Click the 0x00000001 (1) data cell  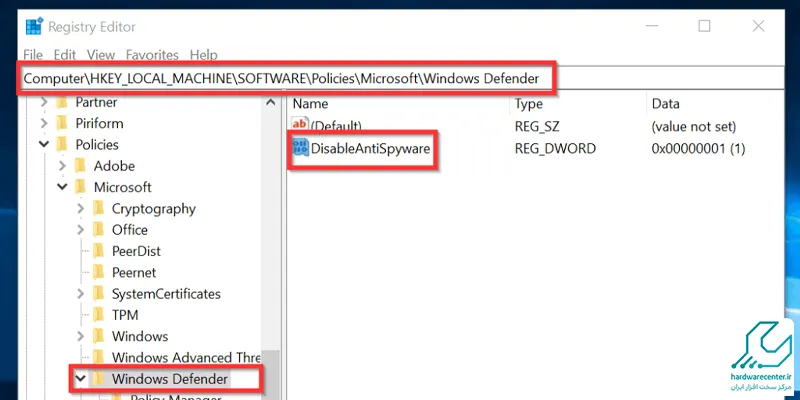click(x=698, y=149)
